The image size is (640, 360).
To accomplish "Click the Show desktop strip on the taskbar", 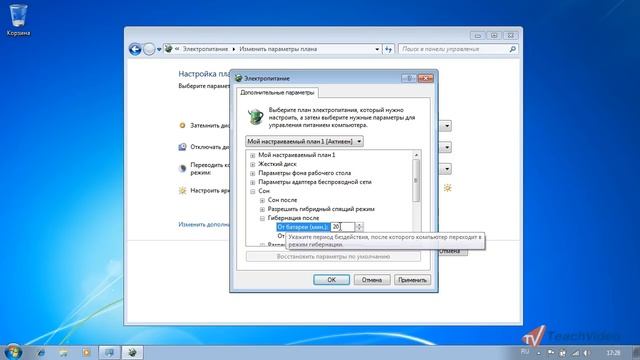I will [636, 352].
